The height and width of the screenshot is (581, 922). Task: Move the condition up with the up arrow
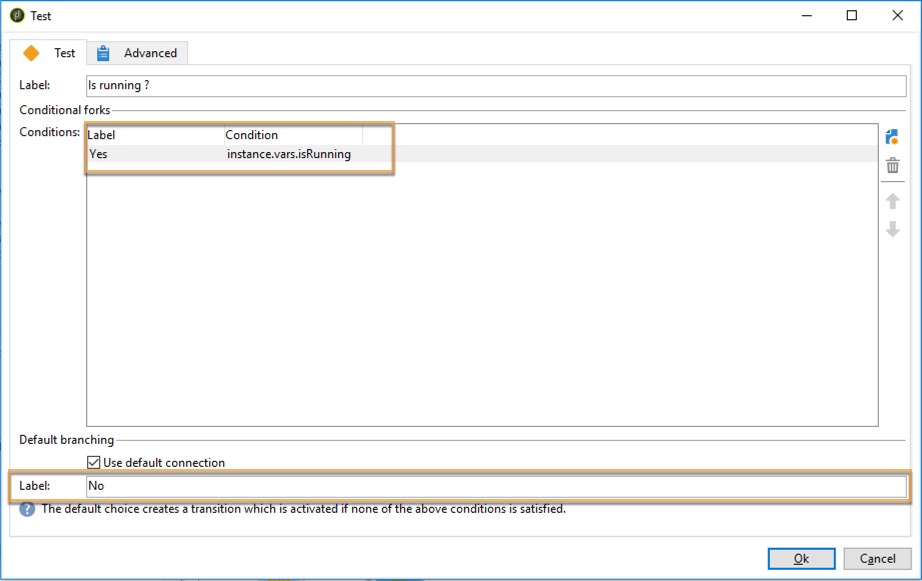pyautogui.click(x=893, y=201)
